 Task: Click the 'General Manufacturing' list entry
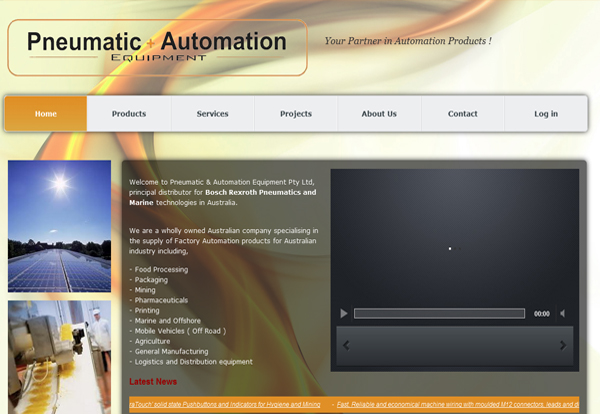tap(171, 351)
